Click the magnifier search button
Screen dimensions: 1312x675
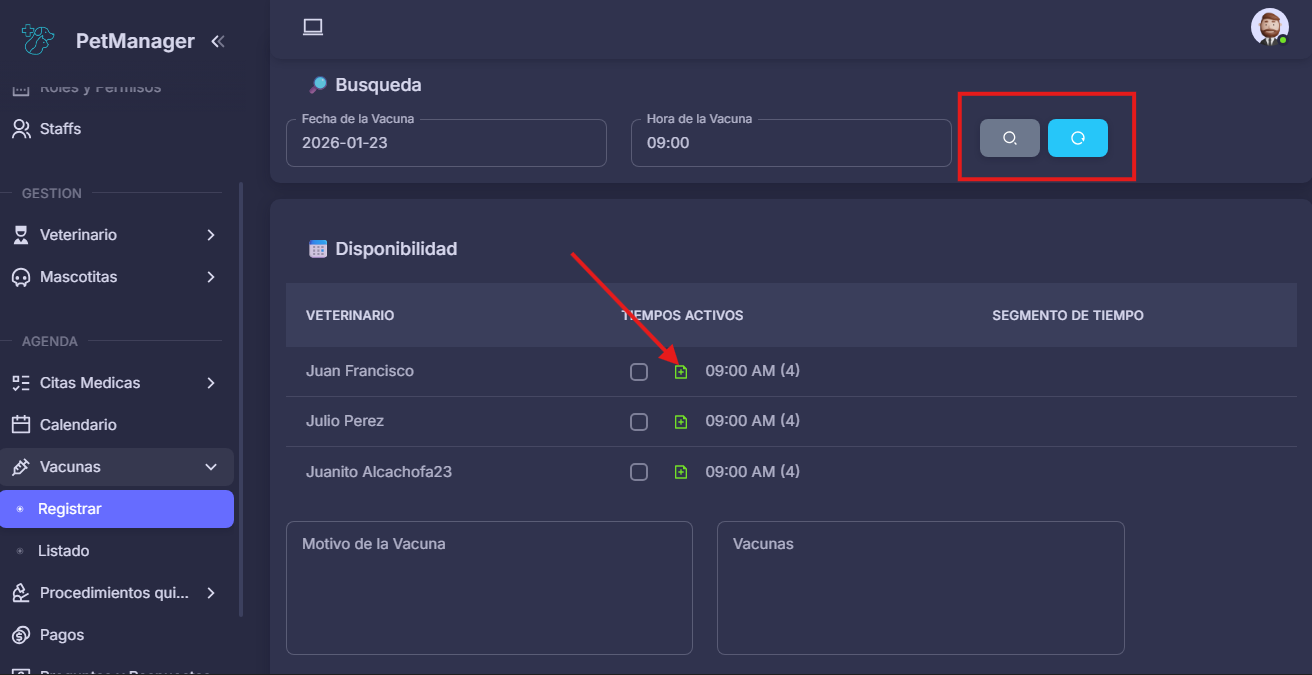[x=1009, y=138]
